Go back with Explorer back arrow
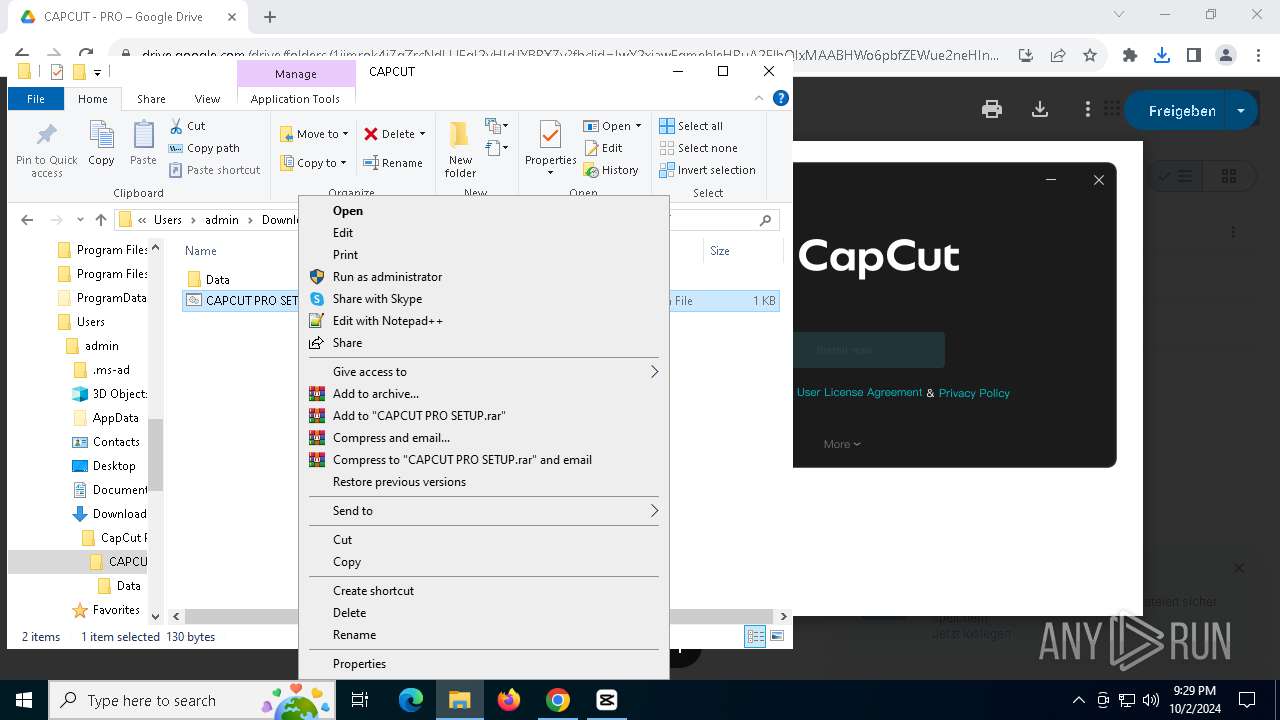Screen dimensions: 1280x720 tap(27, 220)
